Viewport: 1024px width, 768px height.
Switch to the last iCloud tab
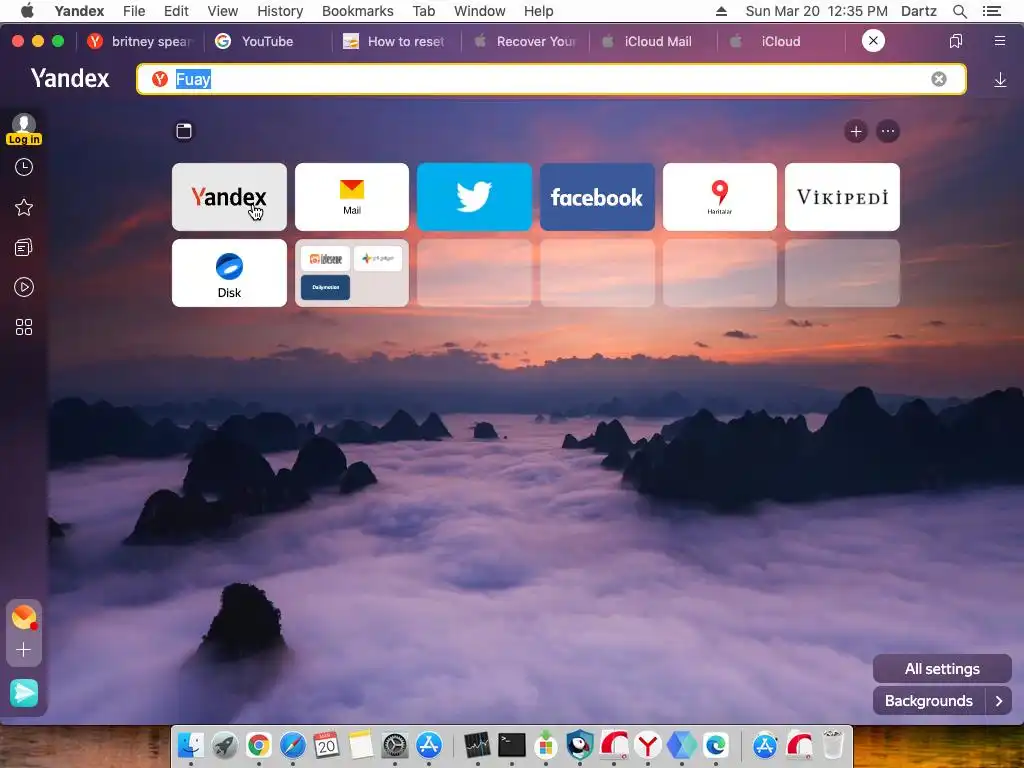(781, 41)
